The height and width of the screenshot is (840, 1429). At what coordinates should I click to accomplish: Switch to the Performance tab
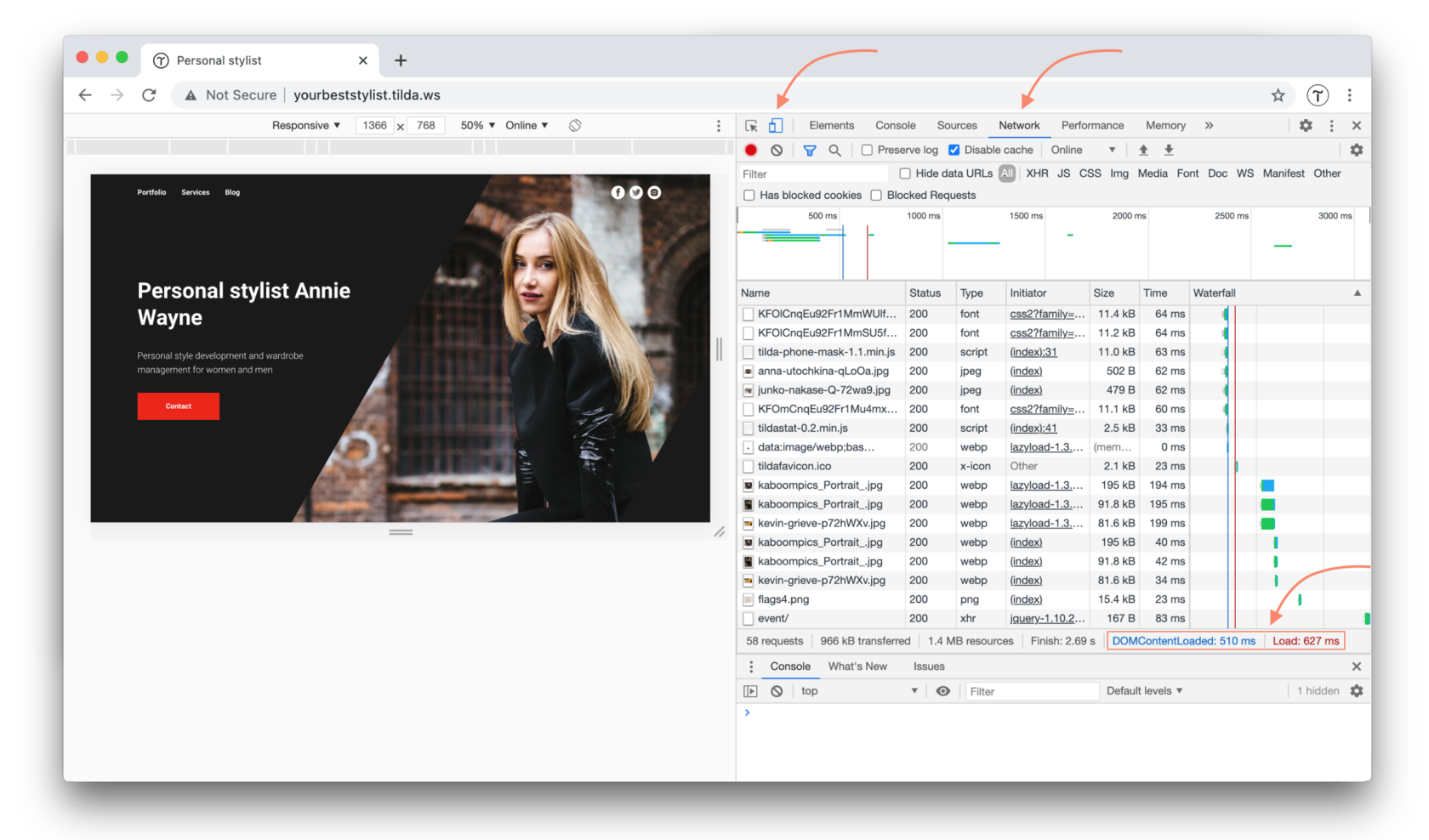(x=1092, y=125)
